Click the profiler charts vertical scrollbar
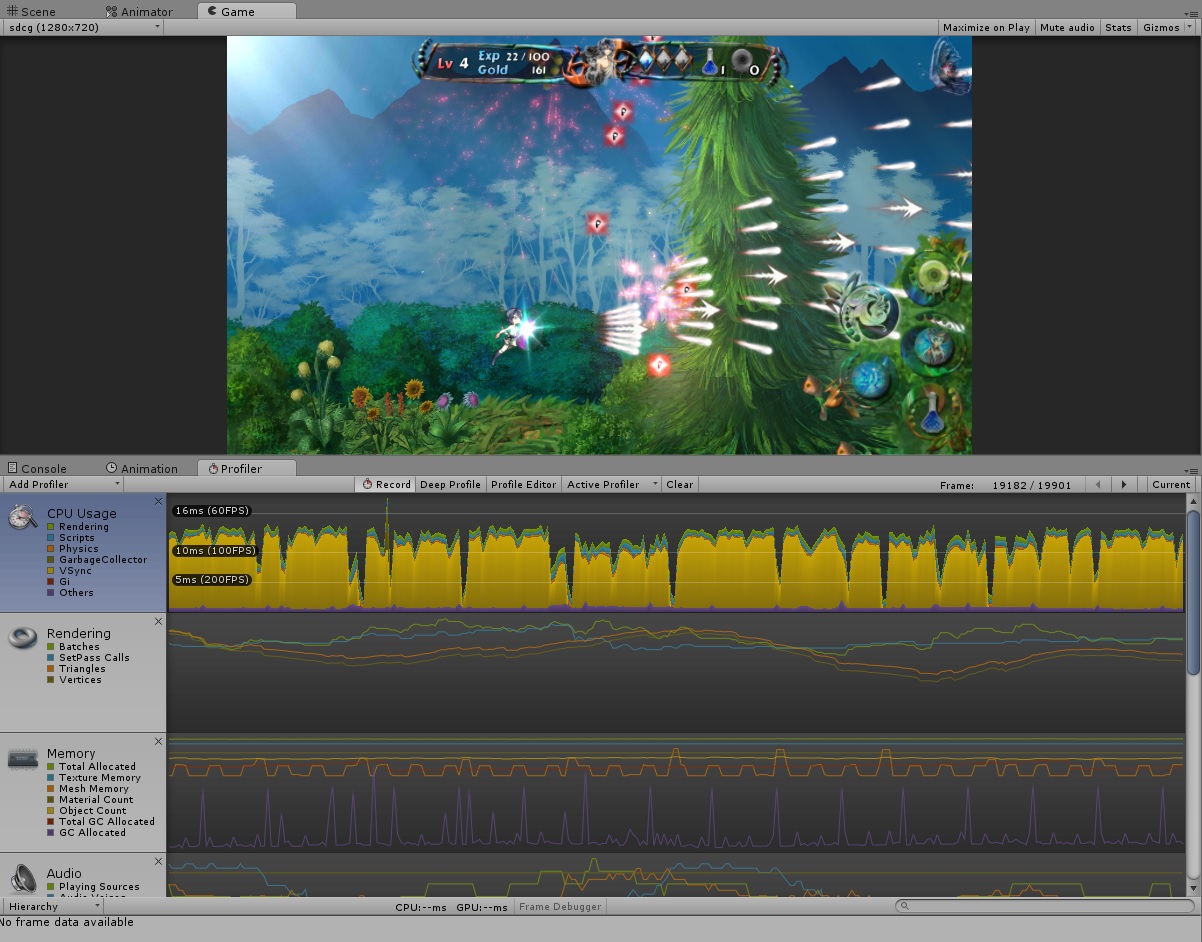 (1193, 592)
